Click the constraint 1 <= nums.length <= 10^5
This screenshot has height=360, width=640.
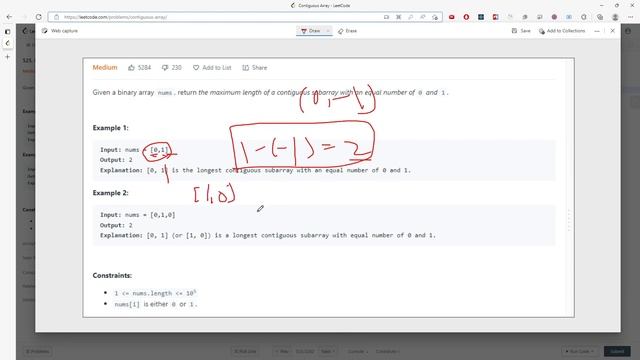tap(156, 293)
